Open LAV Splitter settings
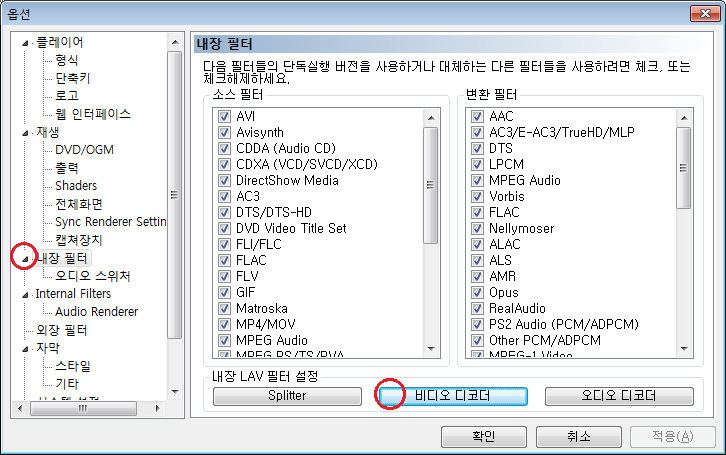 (287, 396)
